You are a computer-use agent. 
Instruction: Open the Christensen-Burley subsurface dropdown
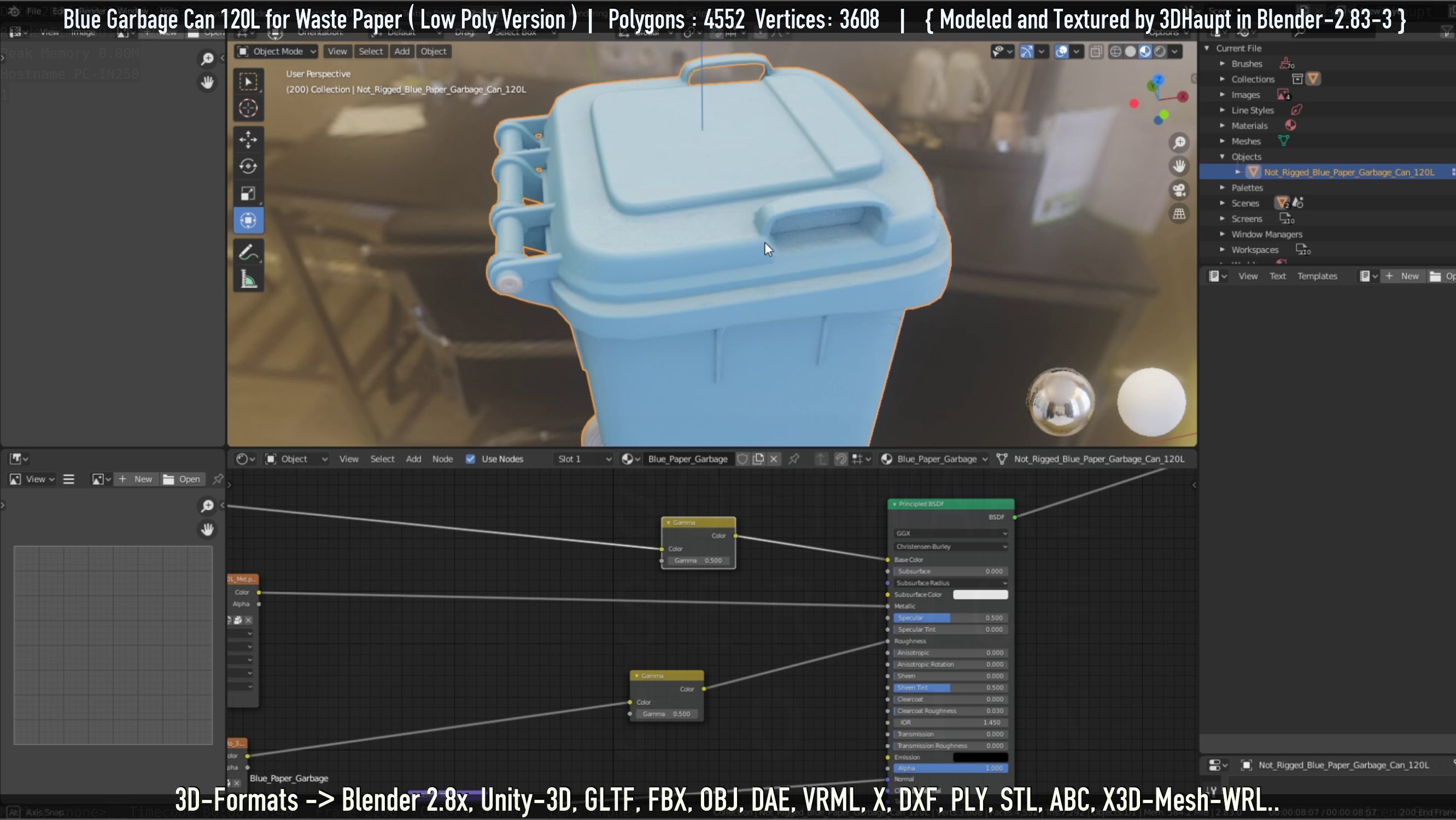[x=951, y=547]
